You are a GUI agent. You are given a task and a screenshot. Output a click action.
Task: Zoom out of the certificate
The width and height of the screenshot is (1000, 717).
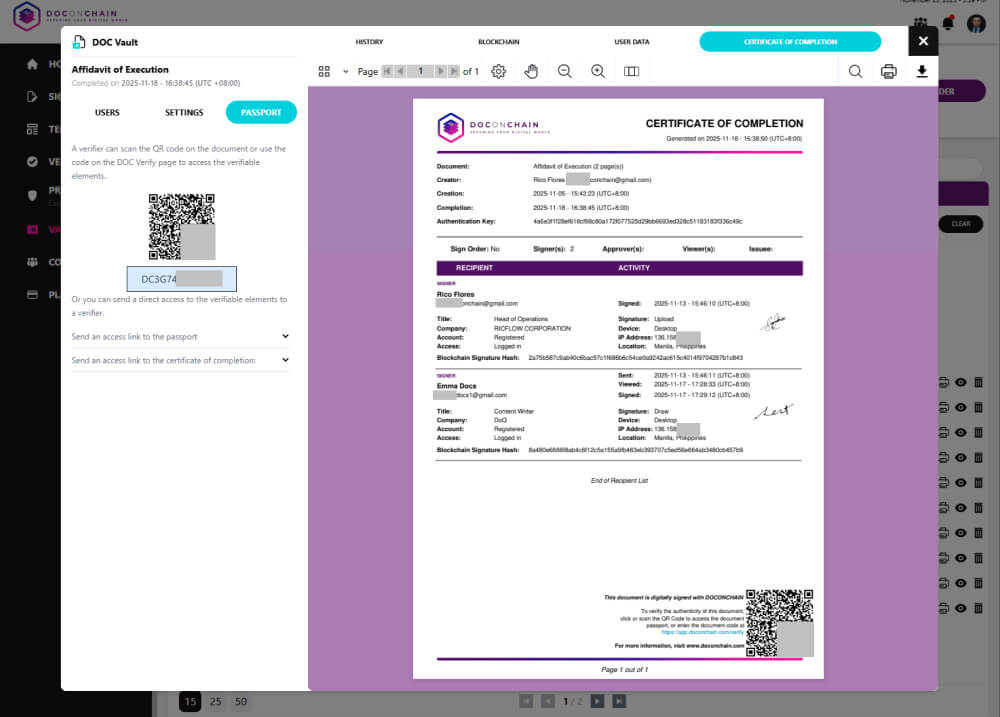564,71
